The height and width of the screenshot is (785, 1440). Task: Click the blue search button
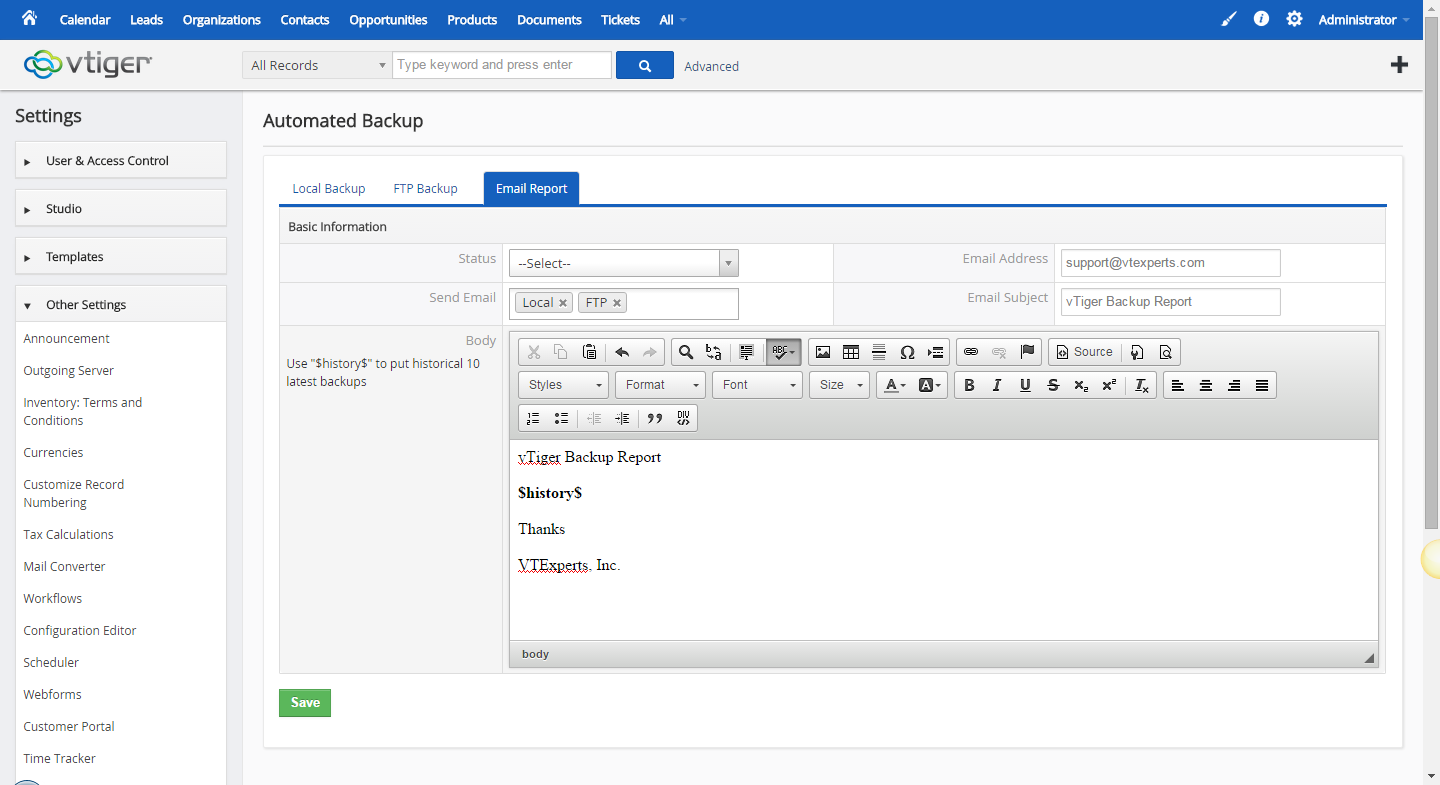pyautogui.click(x=645, y=65)
